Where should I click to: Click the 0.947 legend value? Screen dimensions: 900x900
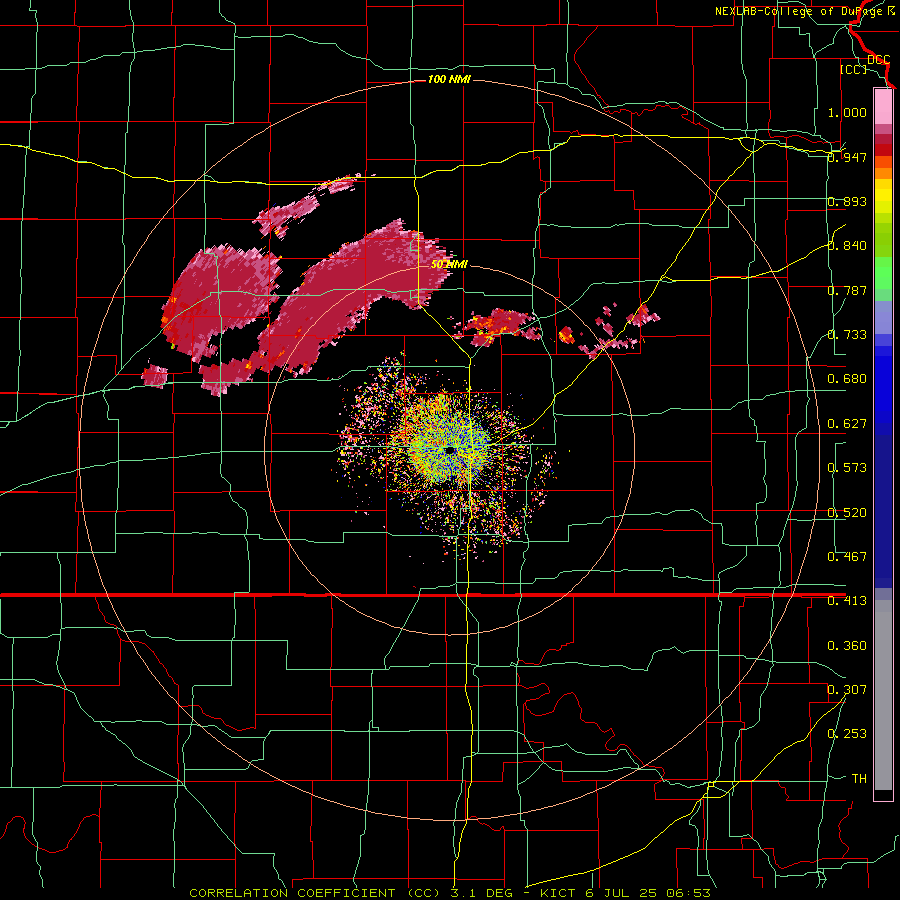pos(847,157)
